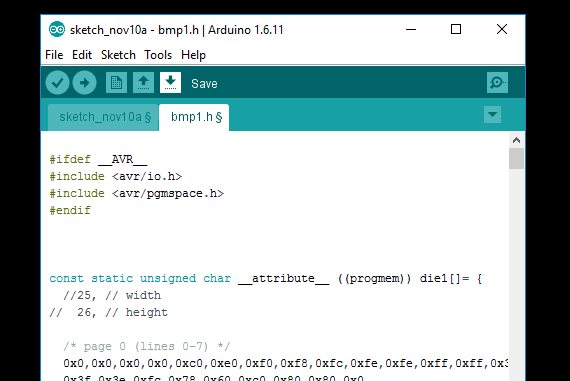Create a new sketch with New icon
Screen dimensions: 570x381
(x=116, y=83)
